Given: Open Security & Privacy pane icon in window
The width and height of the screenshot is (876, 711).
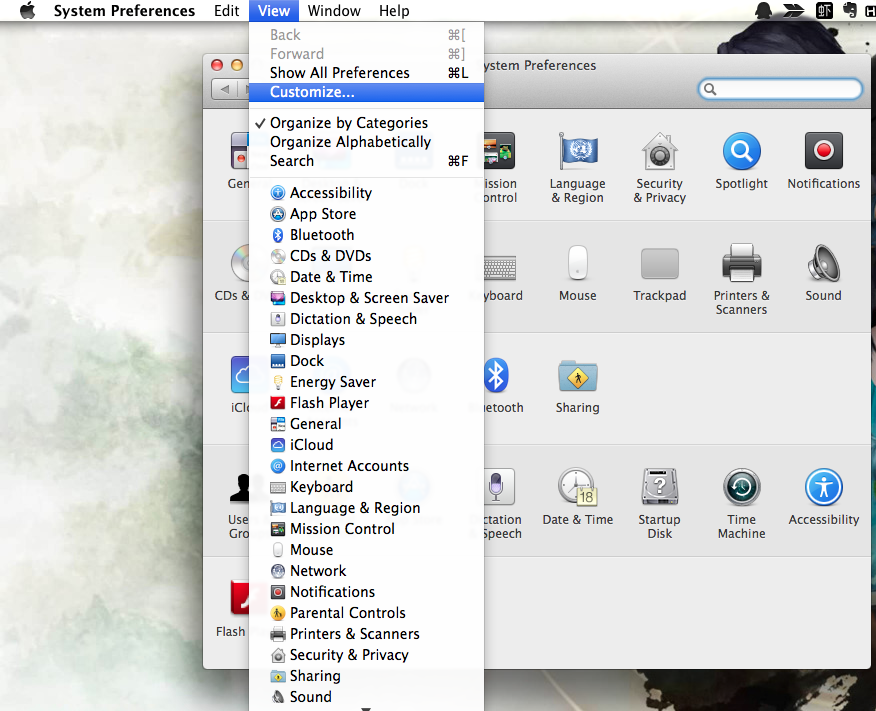Looking at the screenshot, I should pyautogui.click(x=660, y=151).
